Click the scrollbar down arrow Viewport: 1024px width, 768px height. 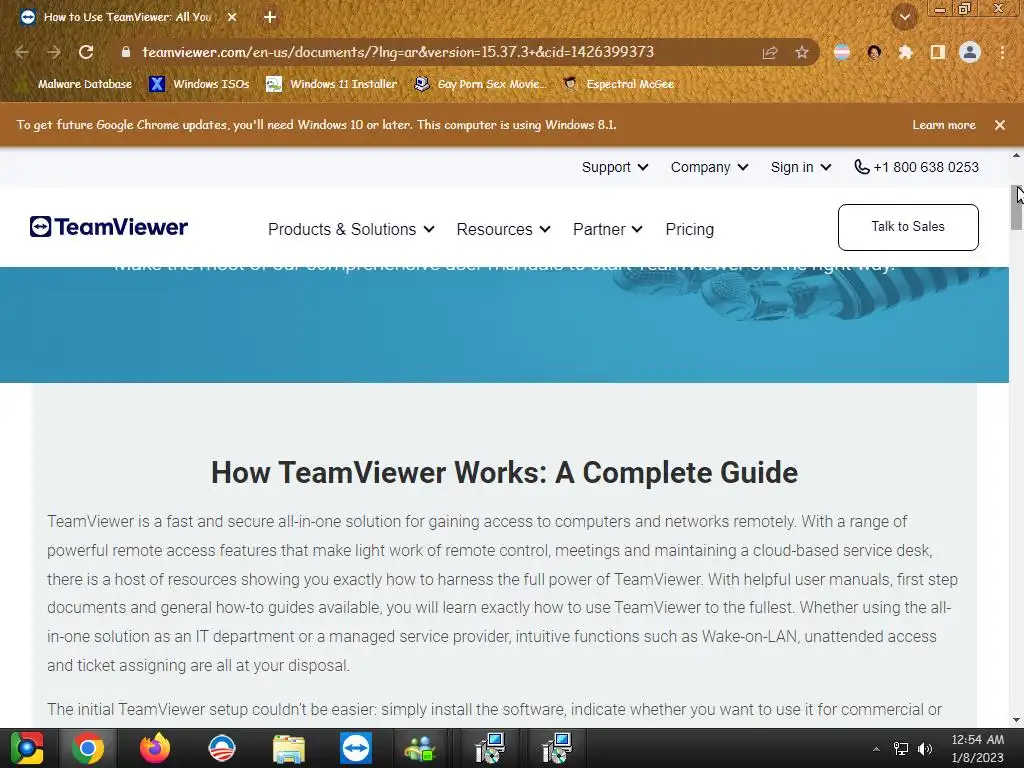click(1016, 720)
